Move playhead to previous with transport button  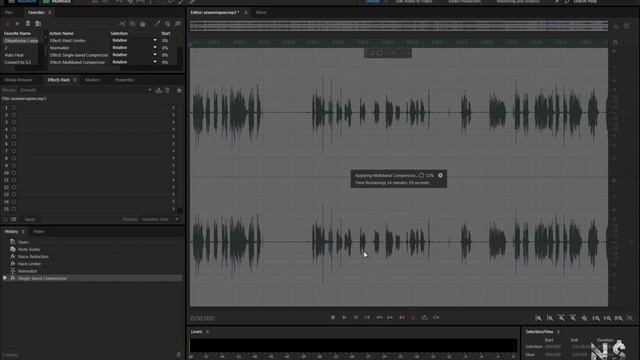(367, 317)
